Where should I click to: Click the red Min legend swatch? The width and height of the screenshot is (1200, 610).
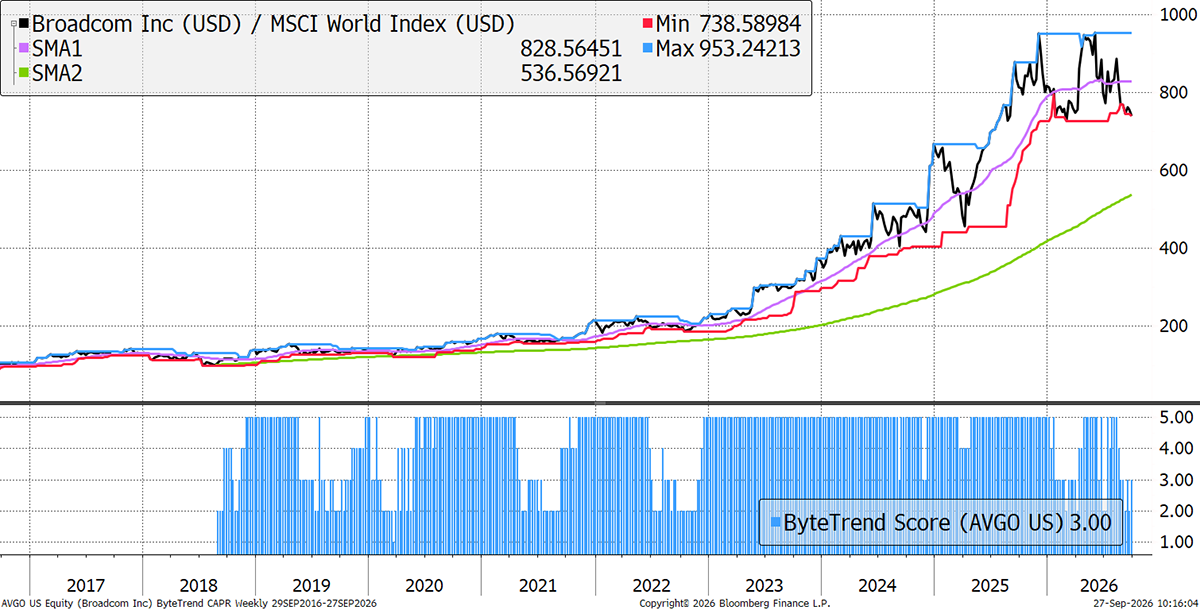pyautogui.click(x=647, y=22)
